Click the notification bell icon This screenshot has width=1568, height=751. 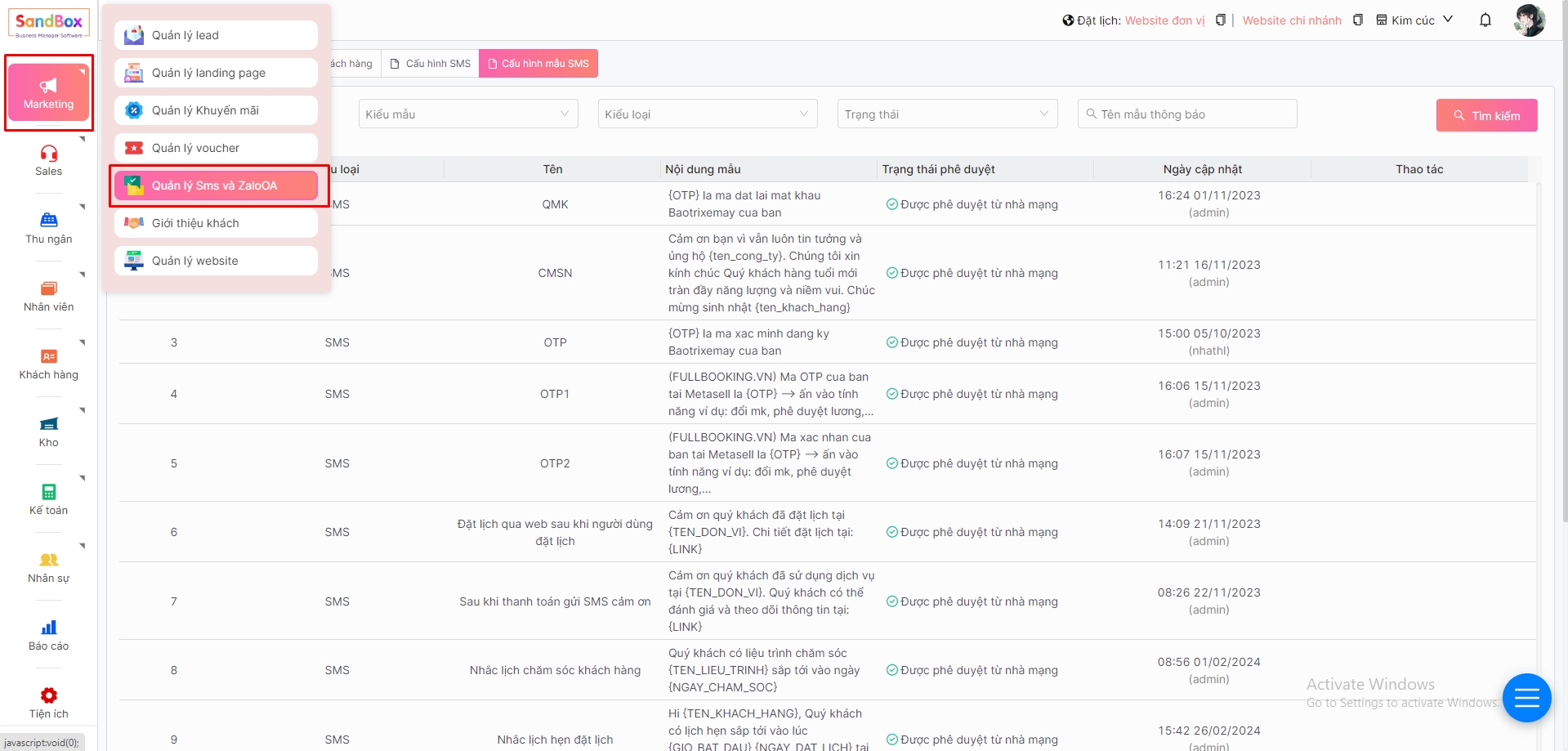pyautogui.click(x=1485, y=20)
